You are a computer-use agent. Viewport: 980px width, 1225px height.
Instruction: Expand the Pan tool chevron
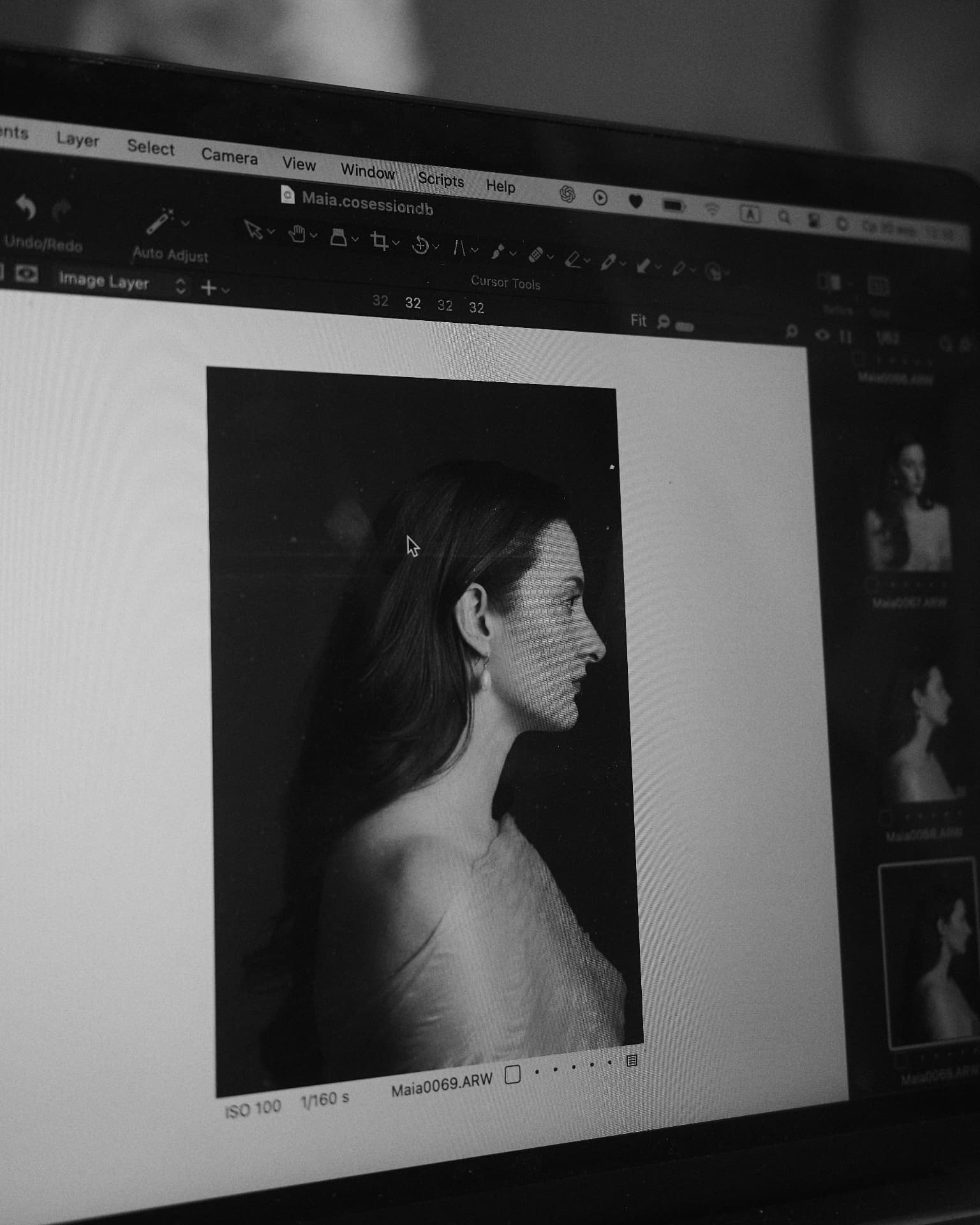[313, 235]
